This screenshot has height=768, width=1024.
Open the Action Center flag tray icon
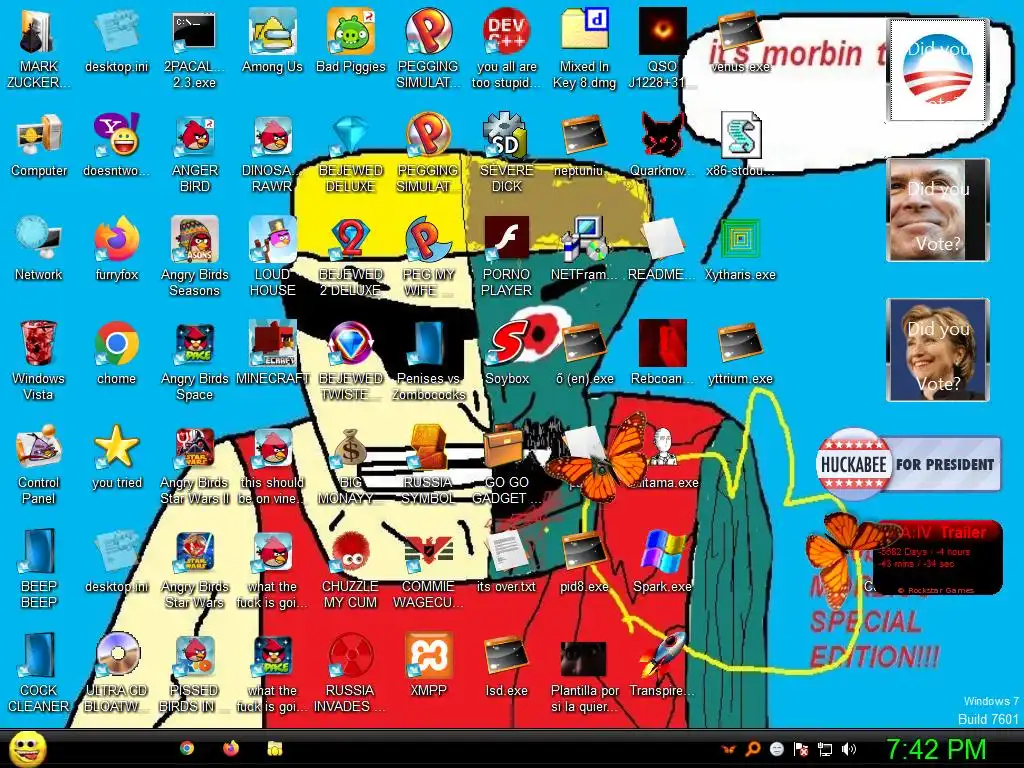[x=801, y=749]
